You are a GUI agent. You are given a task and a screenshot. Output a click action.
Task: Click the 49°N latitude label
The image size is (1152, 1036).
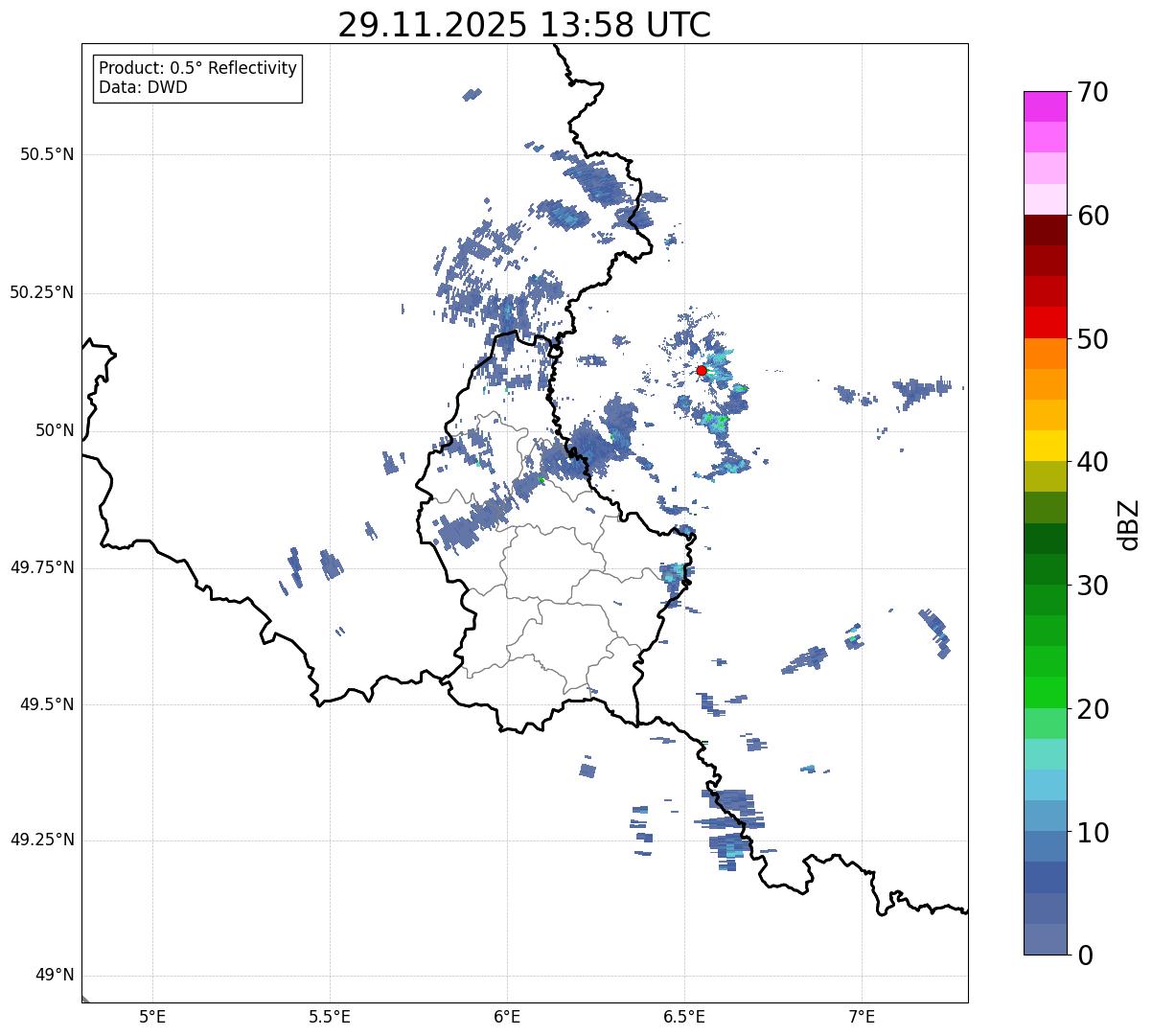pos(55,976)
